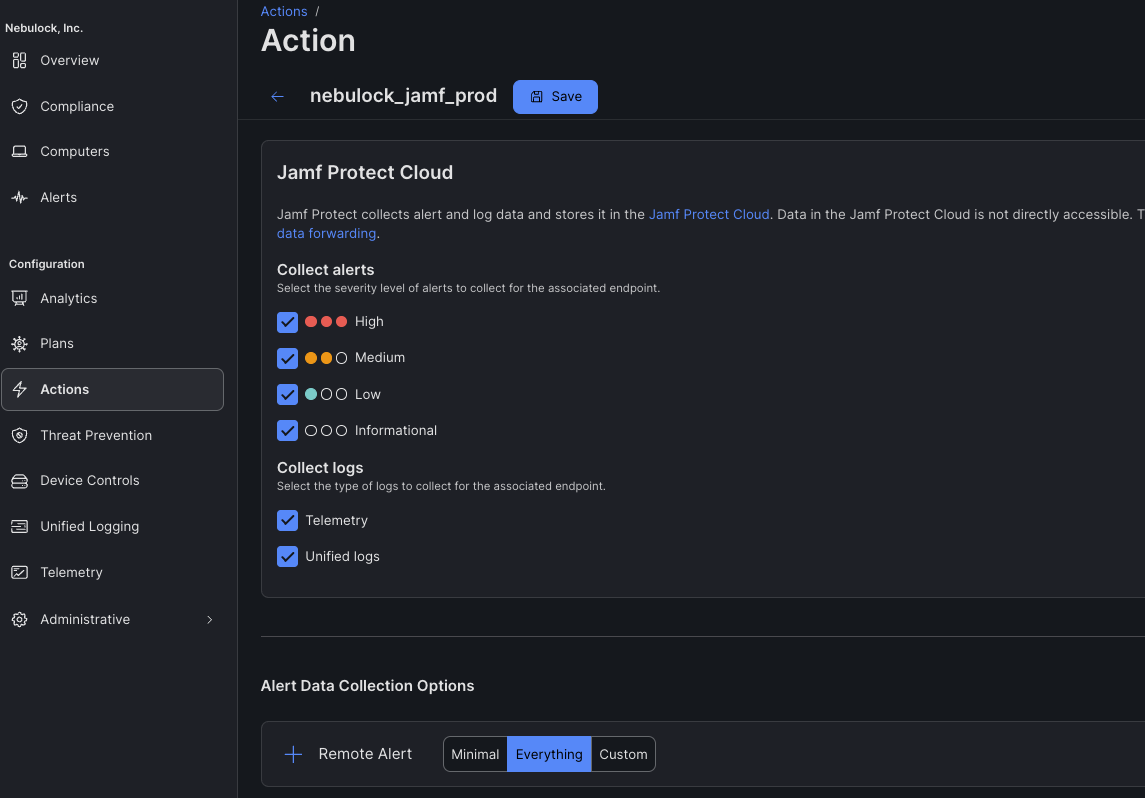The width and height of the screenshot is (1145, 798).
Task: Click the Remote Alert label
Action: [x=365, y=754]
